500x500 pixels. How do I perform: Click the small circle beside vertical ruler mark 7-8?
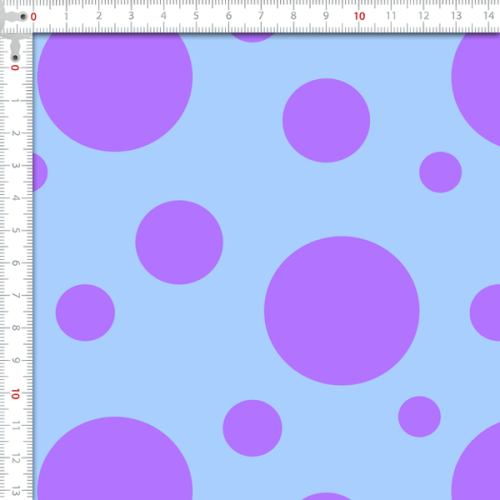tap(85, 313)
